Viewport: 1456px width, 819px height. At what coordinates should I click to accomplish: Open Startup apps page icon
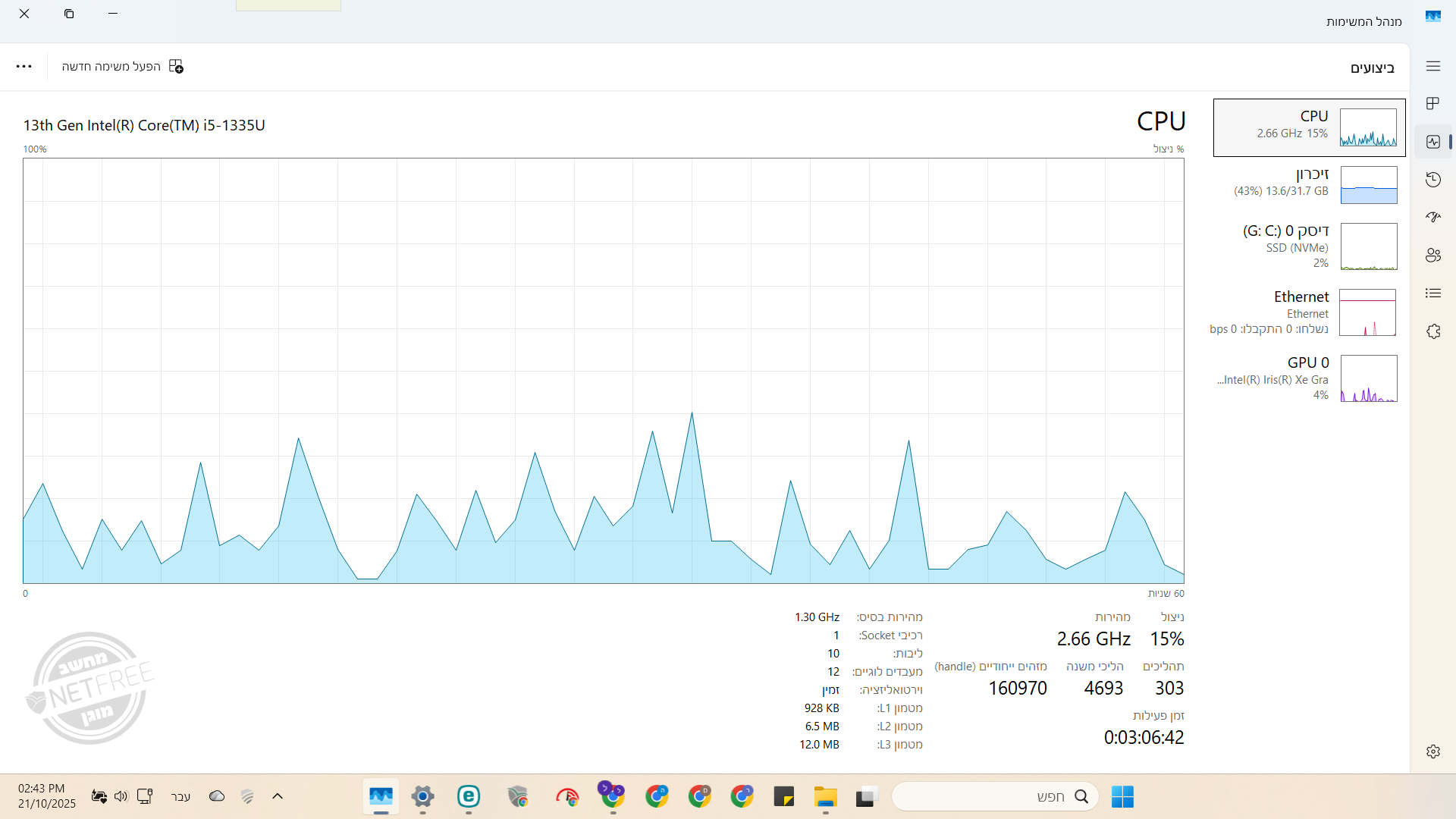coord(1432,217)
